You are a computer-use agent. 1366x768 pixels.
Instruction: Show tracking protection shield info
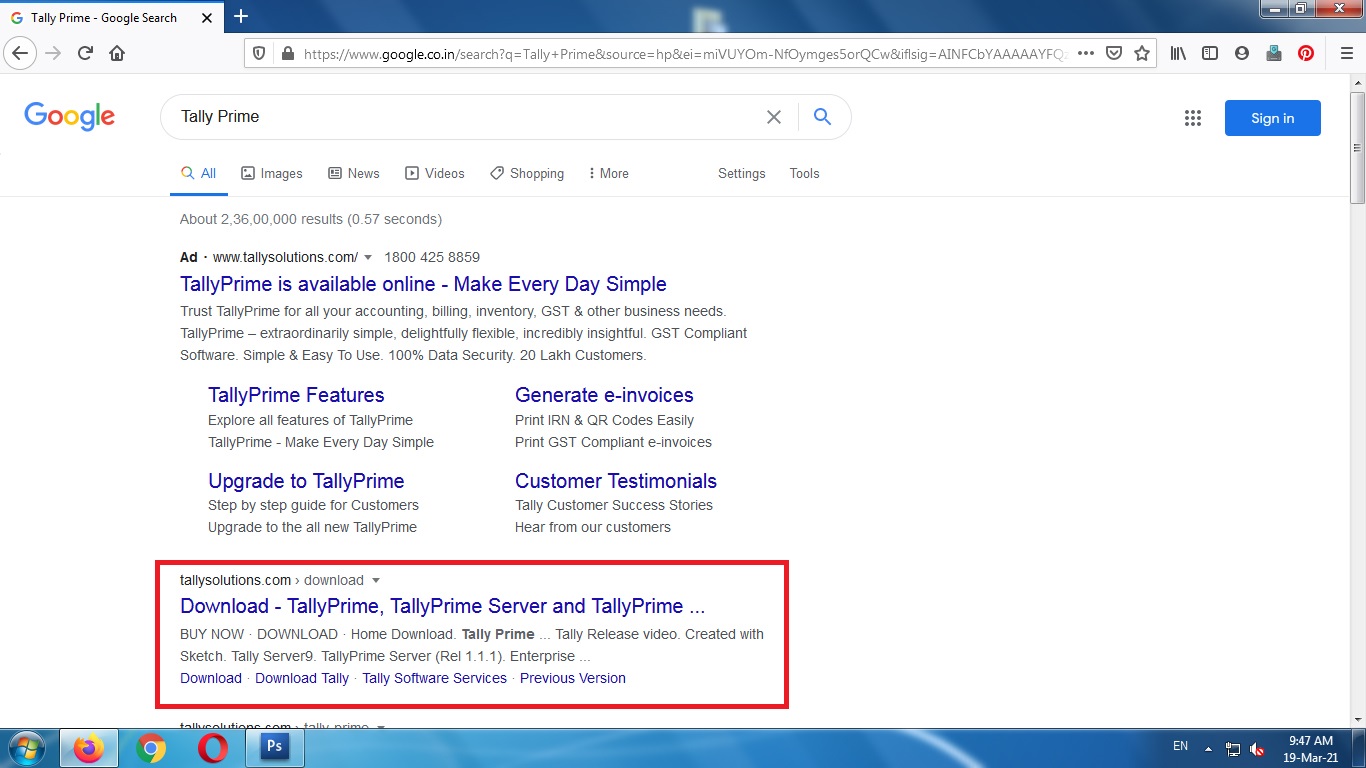pyautogui.click(x=259, y=53)
